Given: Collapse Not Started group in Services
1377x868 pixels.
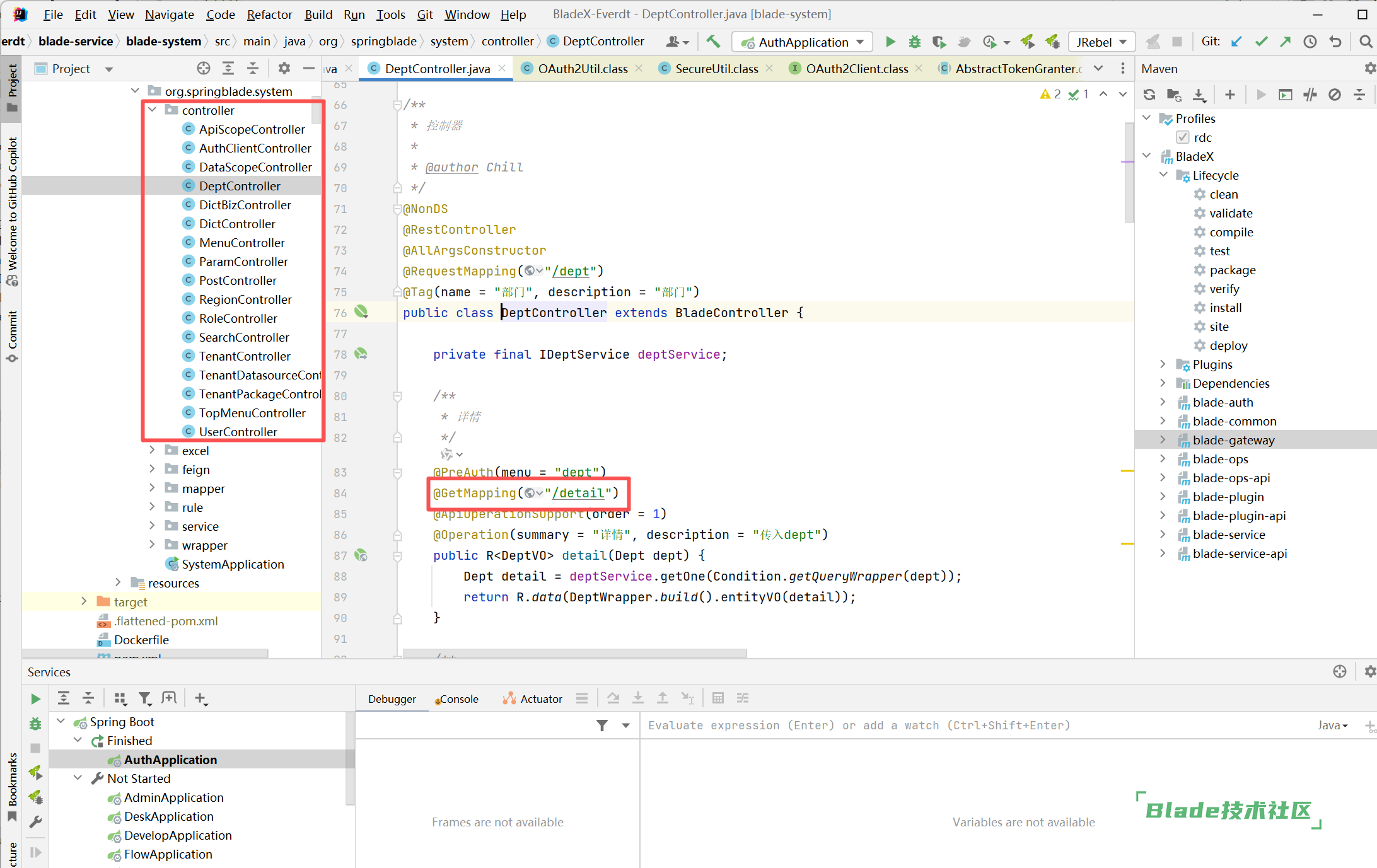Looking at the screenshot, I should tap(78, 778).
